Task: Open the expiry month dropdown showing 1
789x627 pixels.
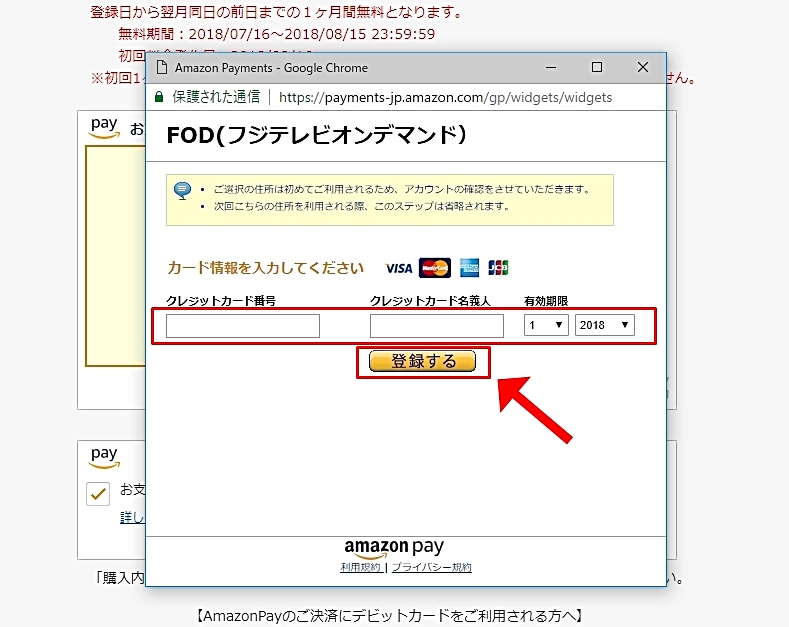Action: [x=546, y=325]
